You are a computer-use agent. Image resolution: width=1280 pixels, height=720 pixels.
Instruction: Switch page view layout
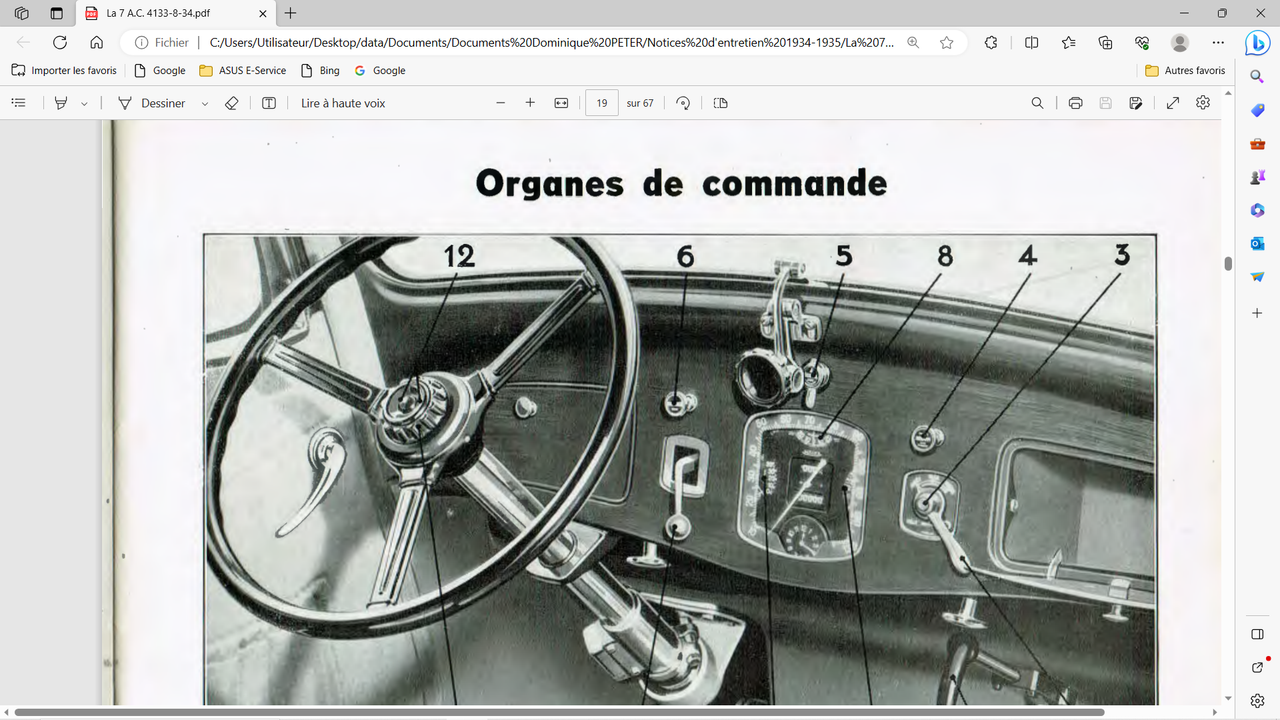[x=721, y=103]
